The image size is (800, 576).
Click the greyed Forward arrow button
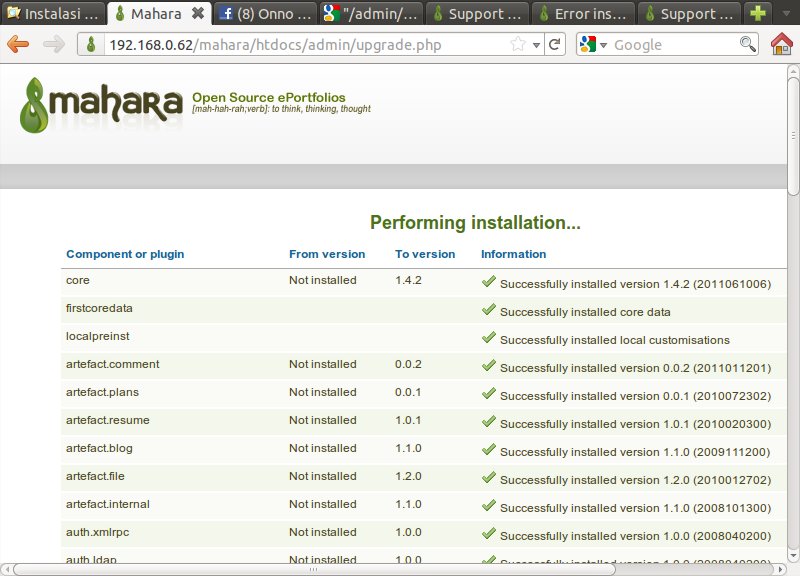click(x=54, y=44)
